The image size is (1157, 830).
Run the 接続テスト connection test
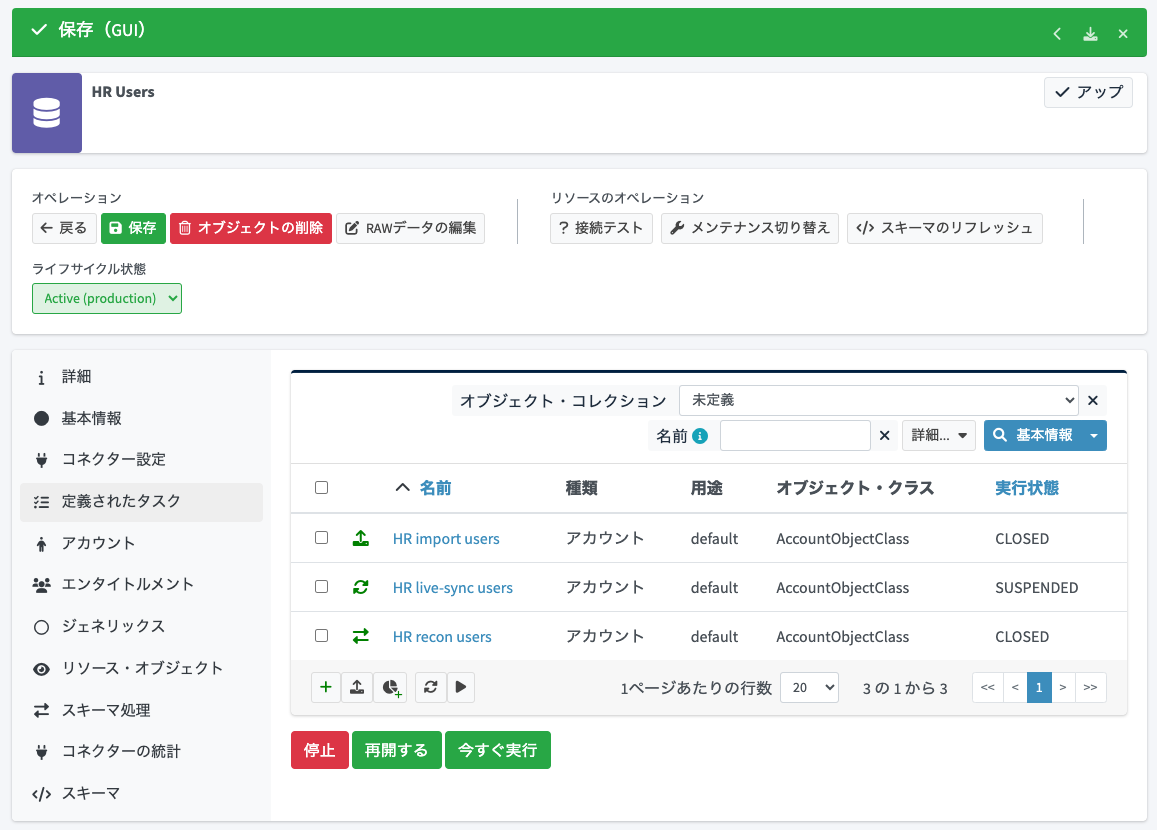(601, 228)
